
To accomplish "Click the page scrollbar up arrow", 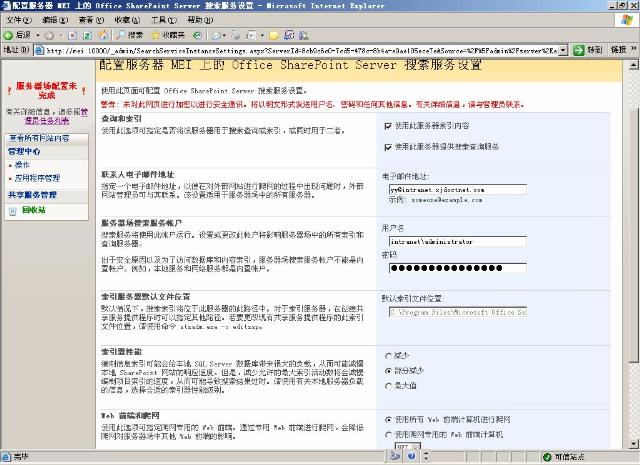I will click(633, 65).
